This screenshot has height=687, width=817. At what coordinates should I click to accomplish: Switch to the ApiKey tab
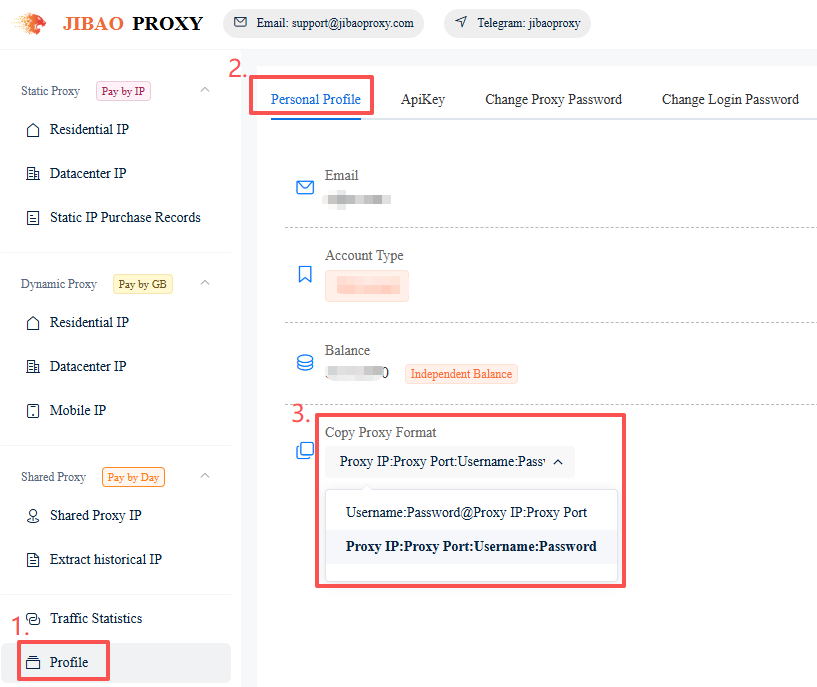pos(423,100)
